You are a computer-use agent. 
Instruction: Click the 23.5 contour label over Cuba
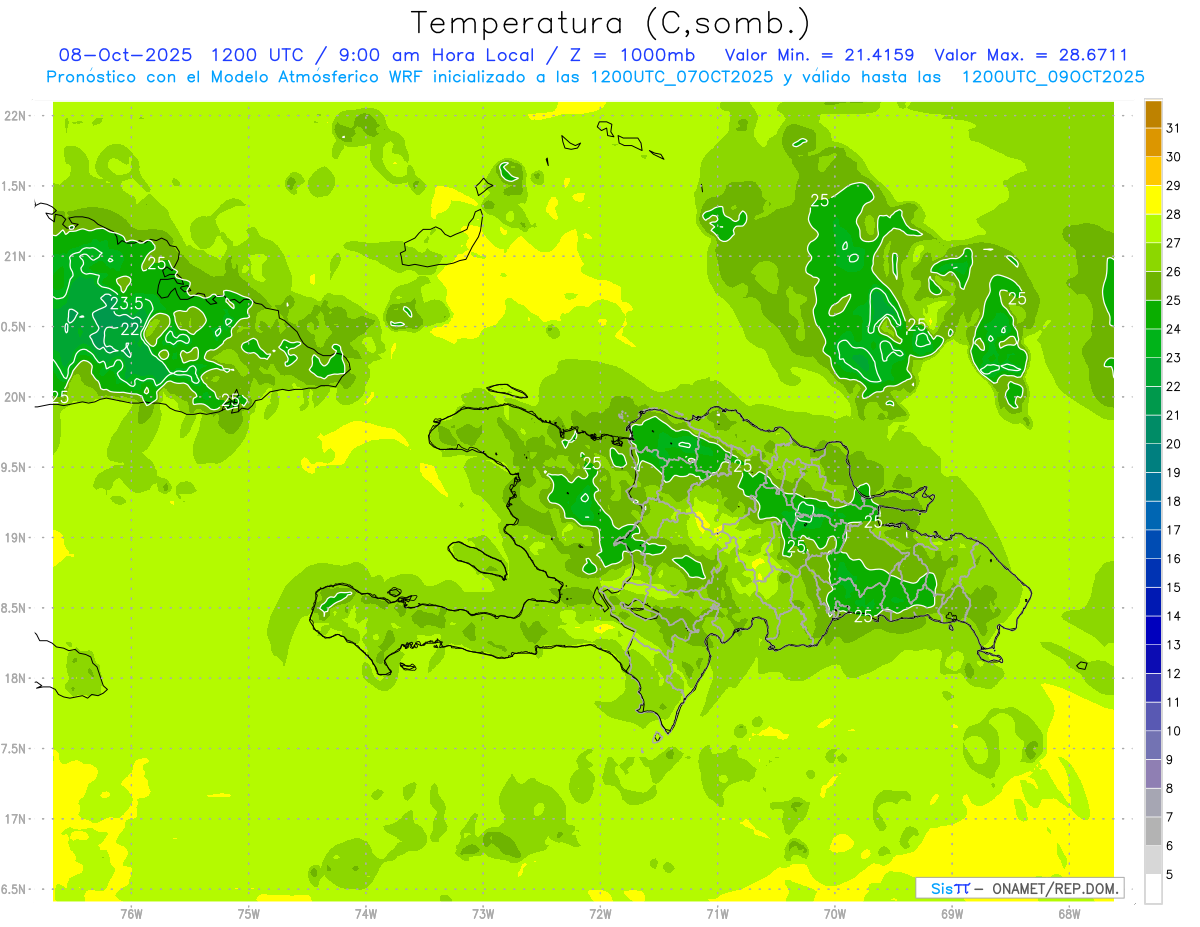pos(126,303)
